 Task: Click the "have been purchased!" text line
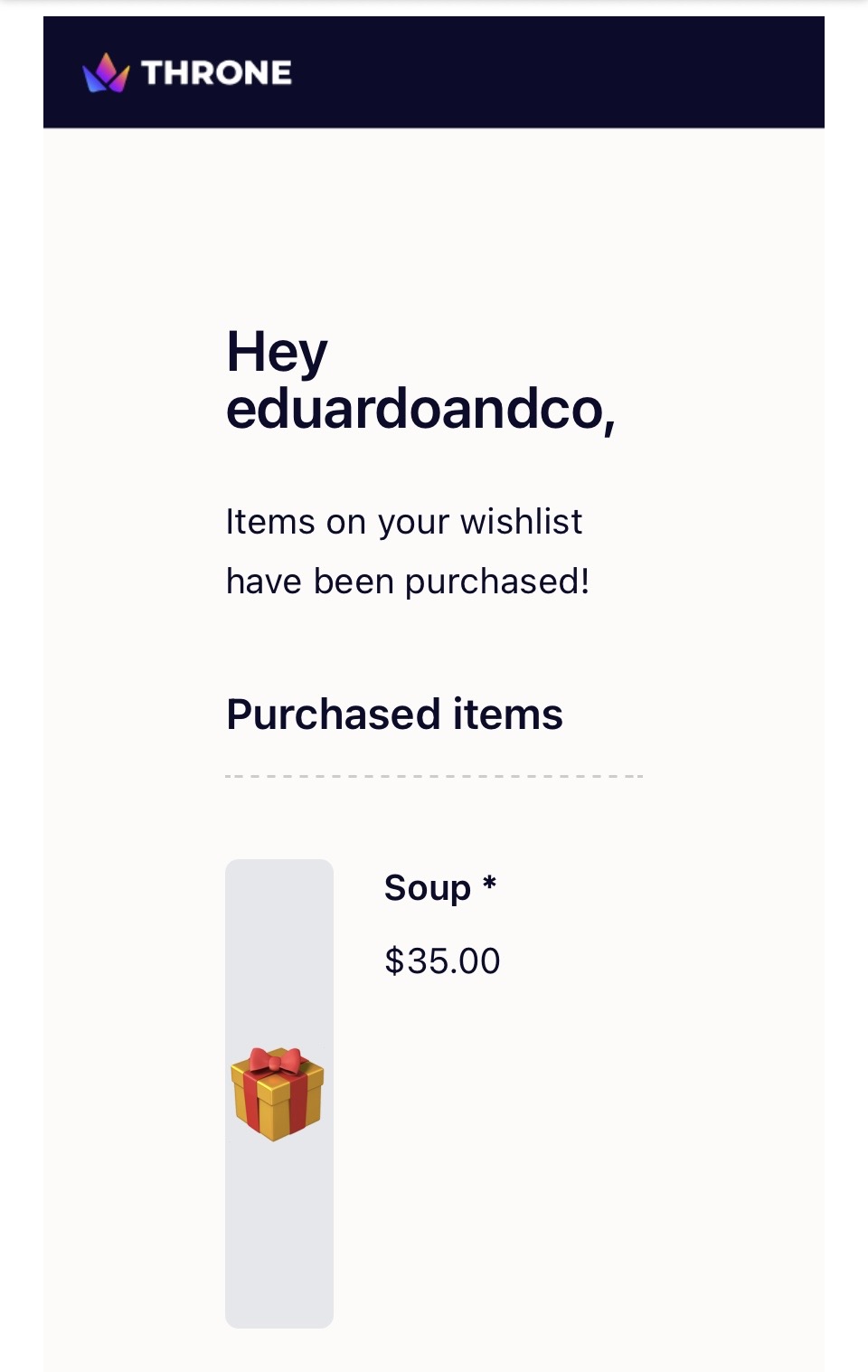[x=408, y=582]
